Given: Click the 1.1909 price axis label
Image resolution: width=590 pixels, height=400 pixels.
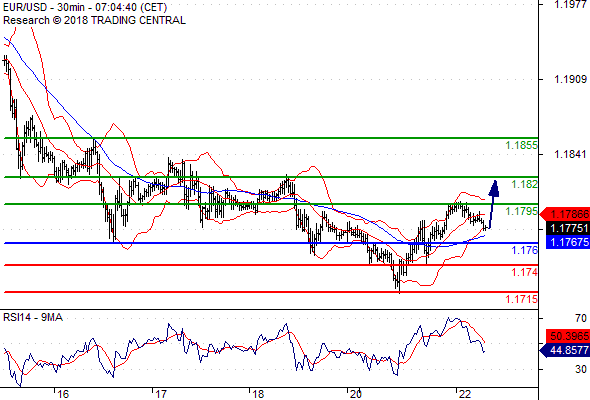Looking at the screenshot, I should click(570, 79).
